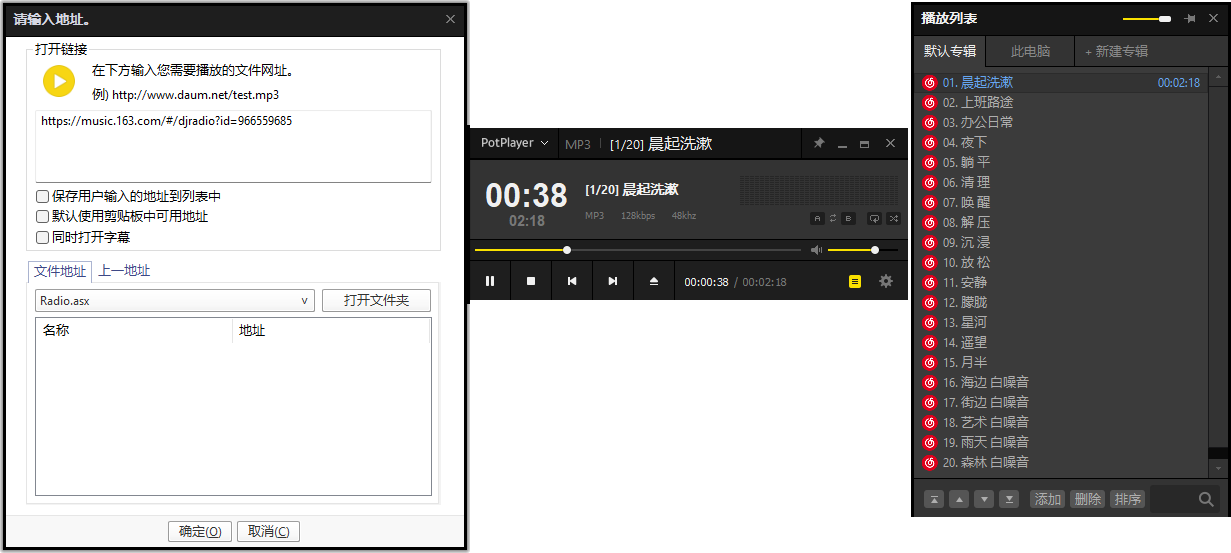Move selected playlist item to bottom

coord(1009,499)
